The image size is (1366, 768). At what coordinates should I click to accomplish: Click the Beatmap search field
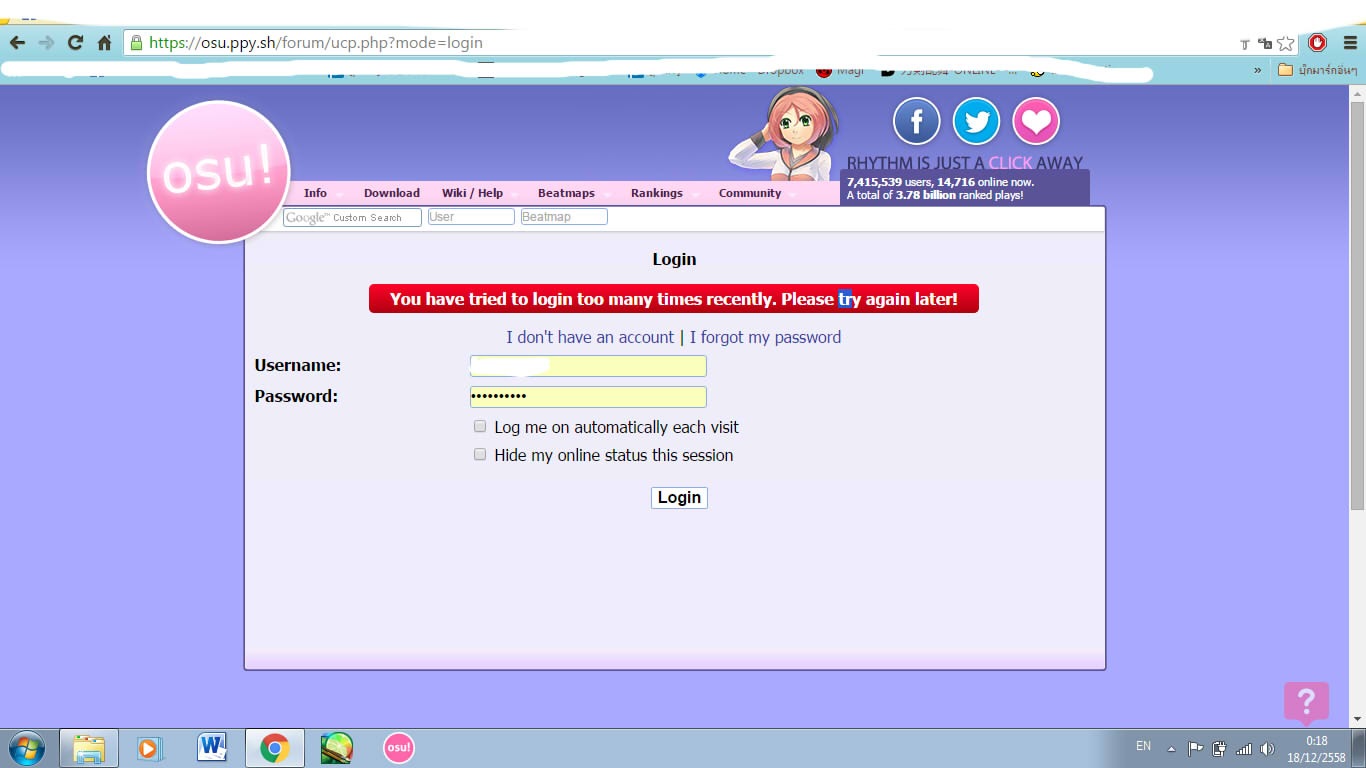coord(564,216)
